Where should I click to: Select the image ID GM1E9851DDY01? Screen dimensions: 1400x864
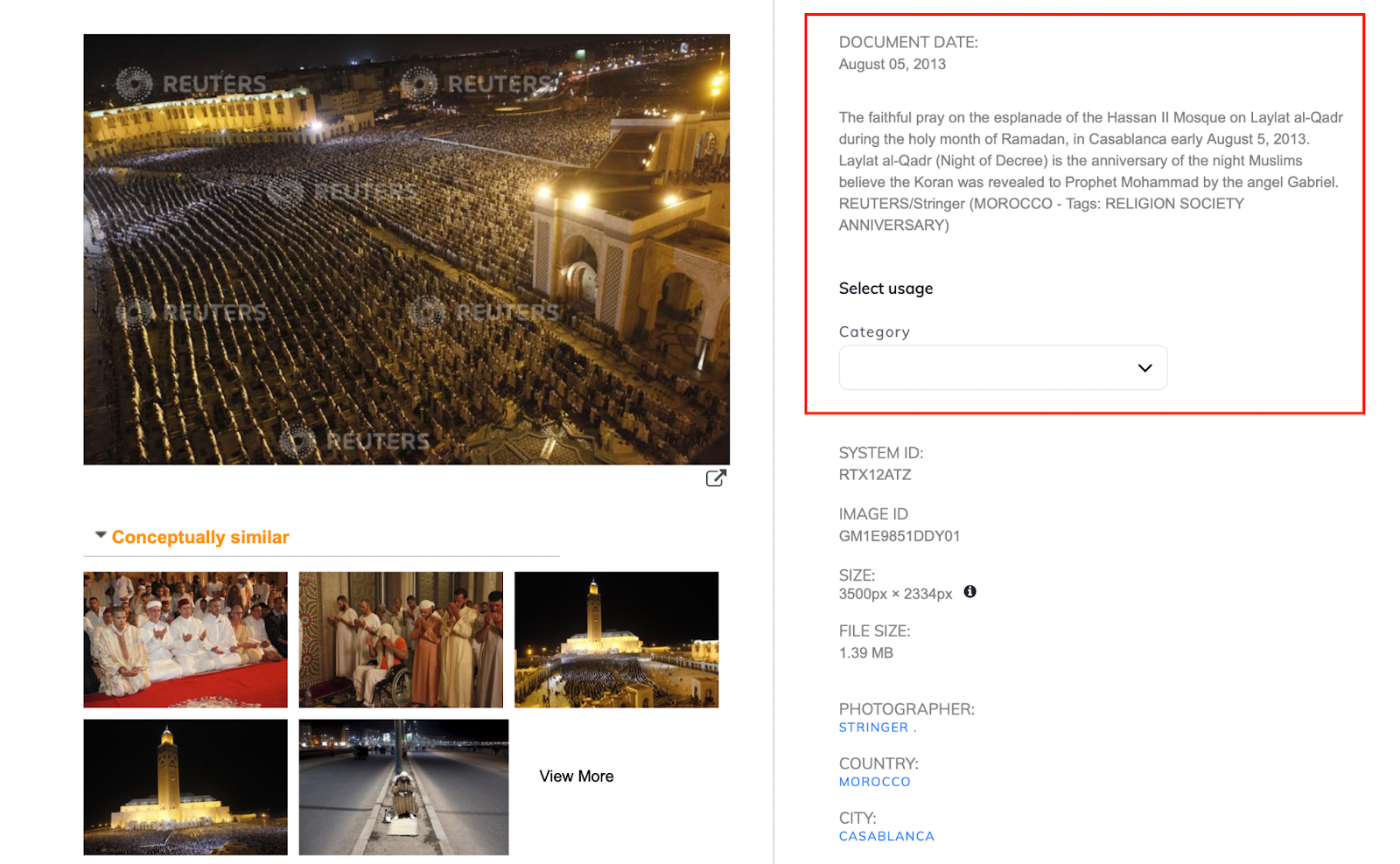899,536
